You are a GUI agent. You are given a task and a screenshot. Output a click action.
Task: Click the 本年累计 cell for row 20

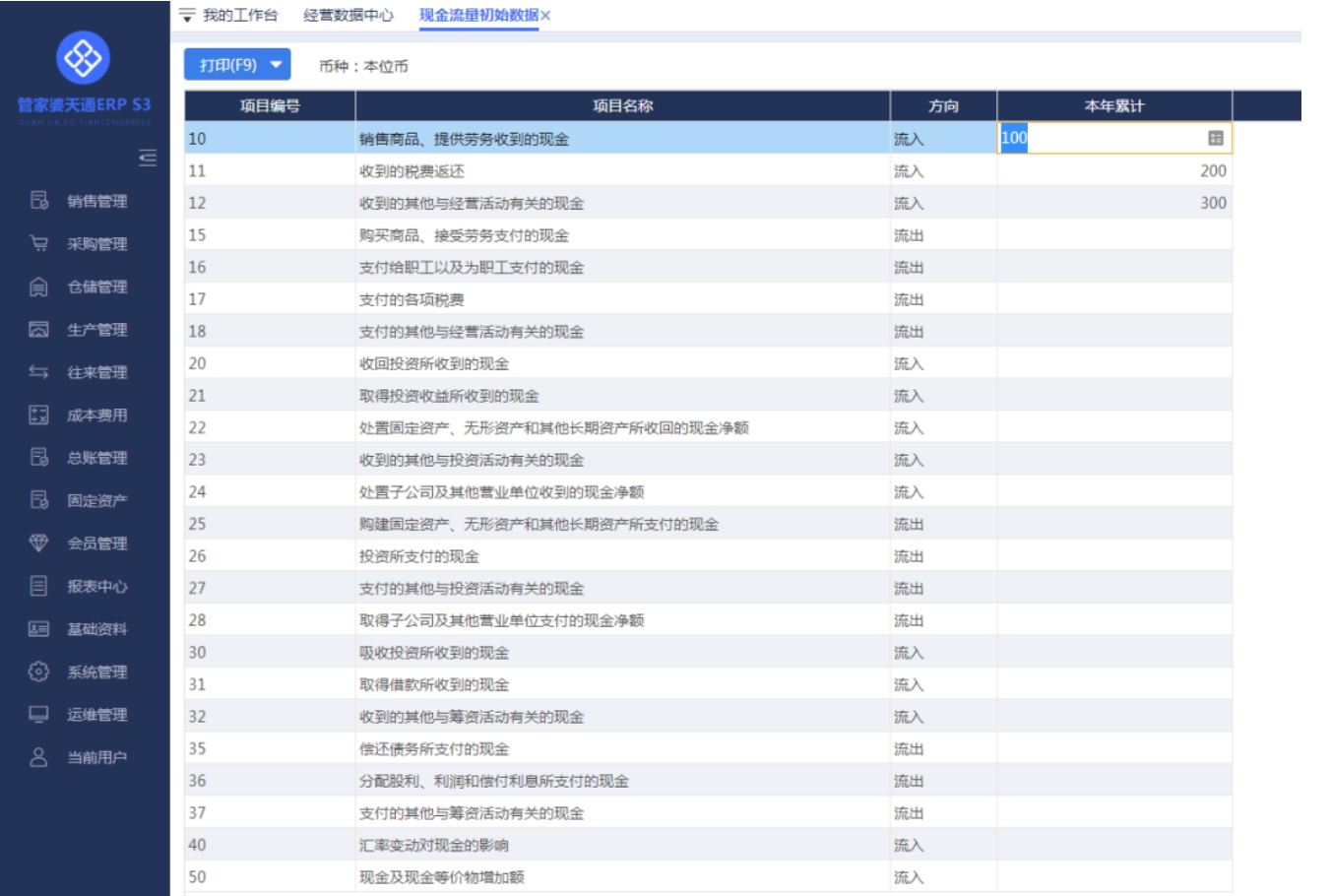(1114, 363)
